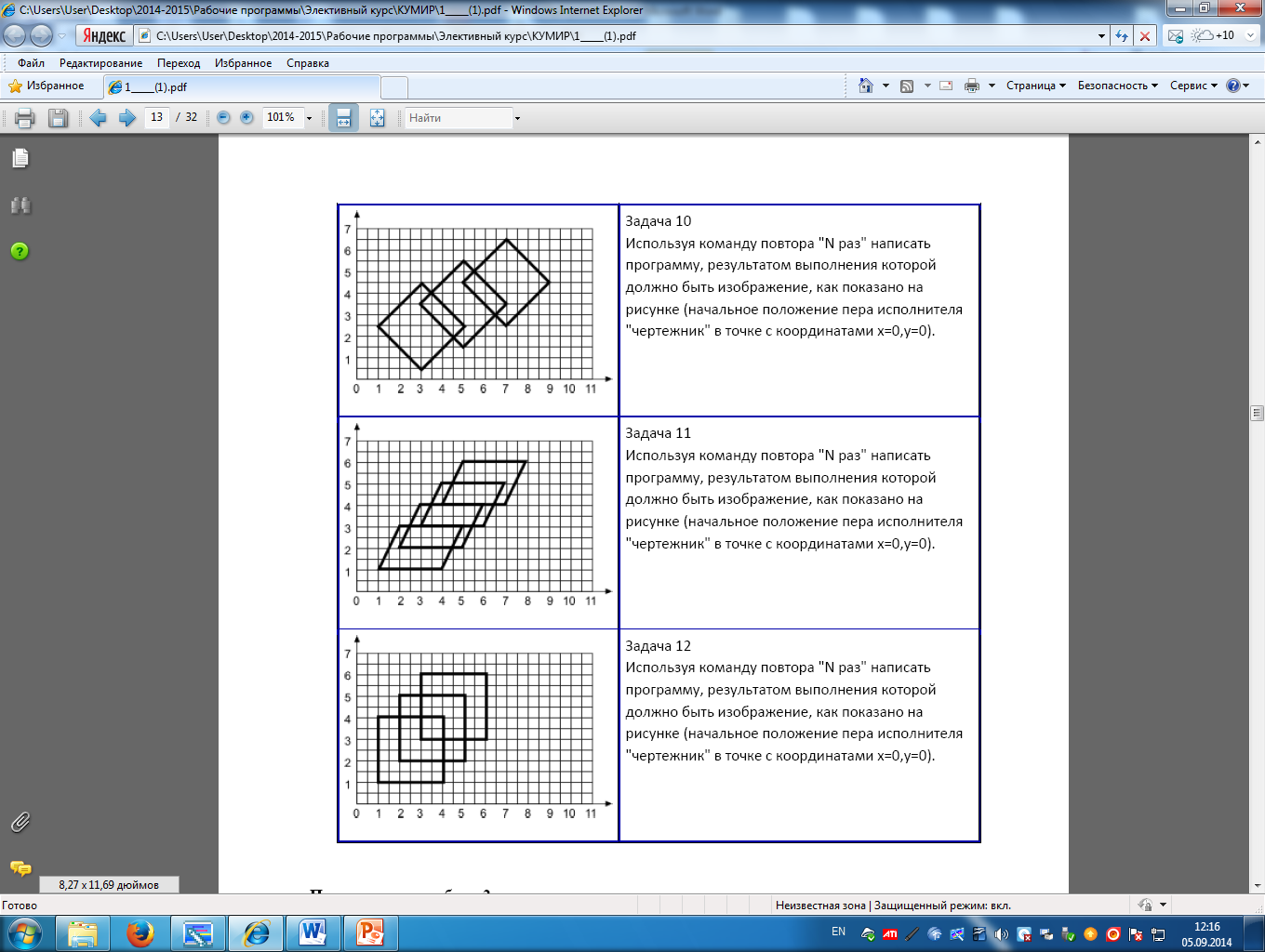Open the binoculars search panel
This screenshot has width=1265, height=952.
pyautogui.click(x=20, y=205)
